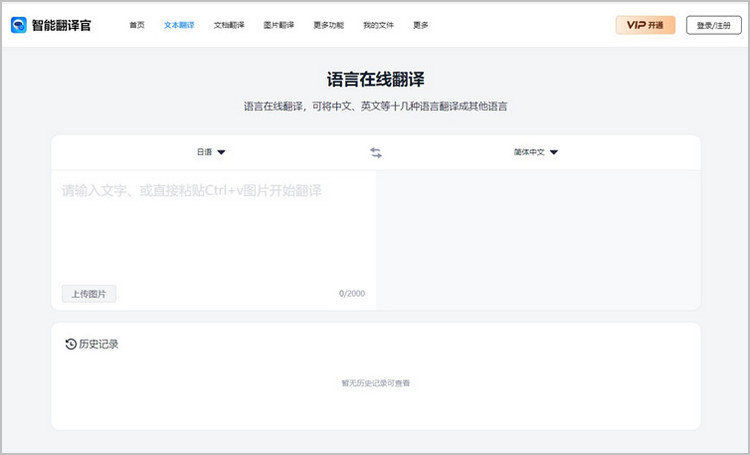750x455 pixels.
Task: Select the 文本翻译 tab
Action: [x=179, y=25]
